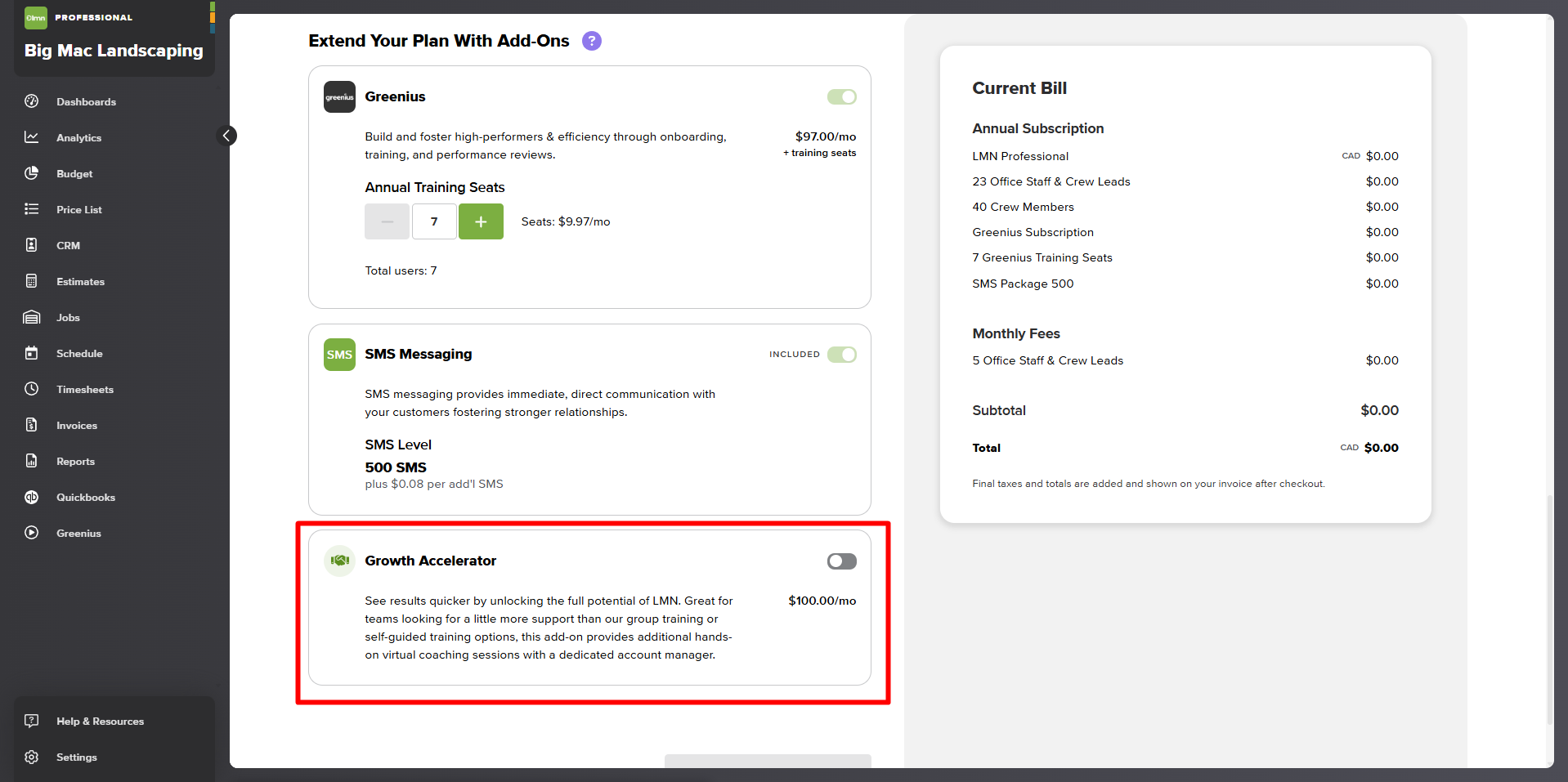1568x782 pixels.
Task: Click "40 Crew Members" bill line
Action: 1023,207
